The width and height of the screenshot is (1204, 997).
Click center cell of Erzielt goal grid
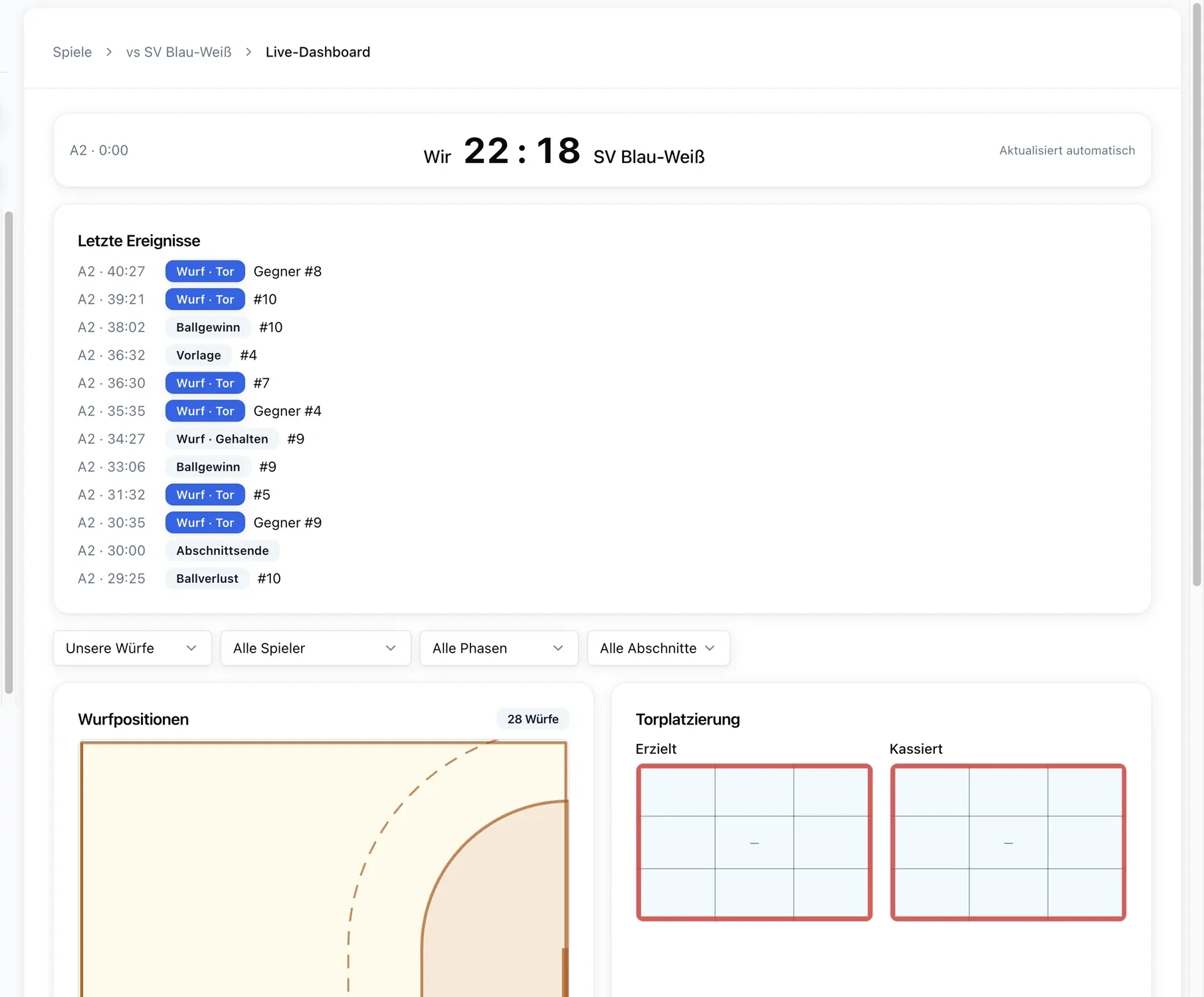(x=754, y=842)
